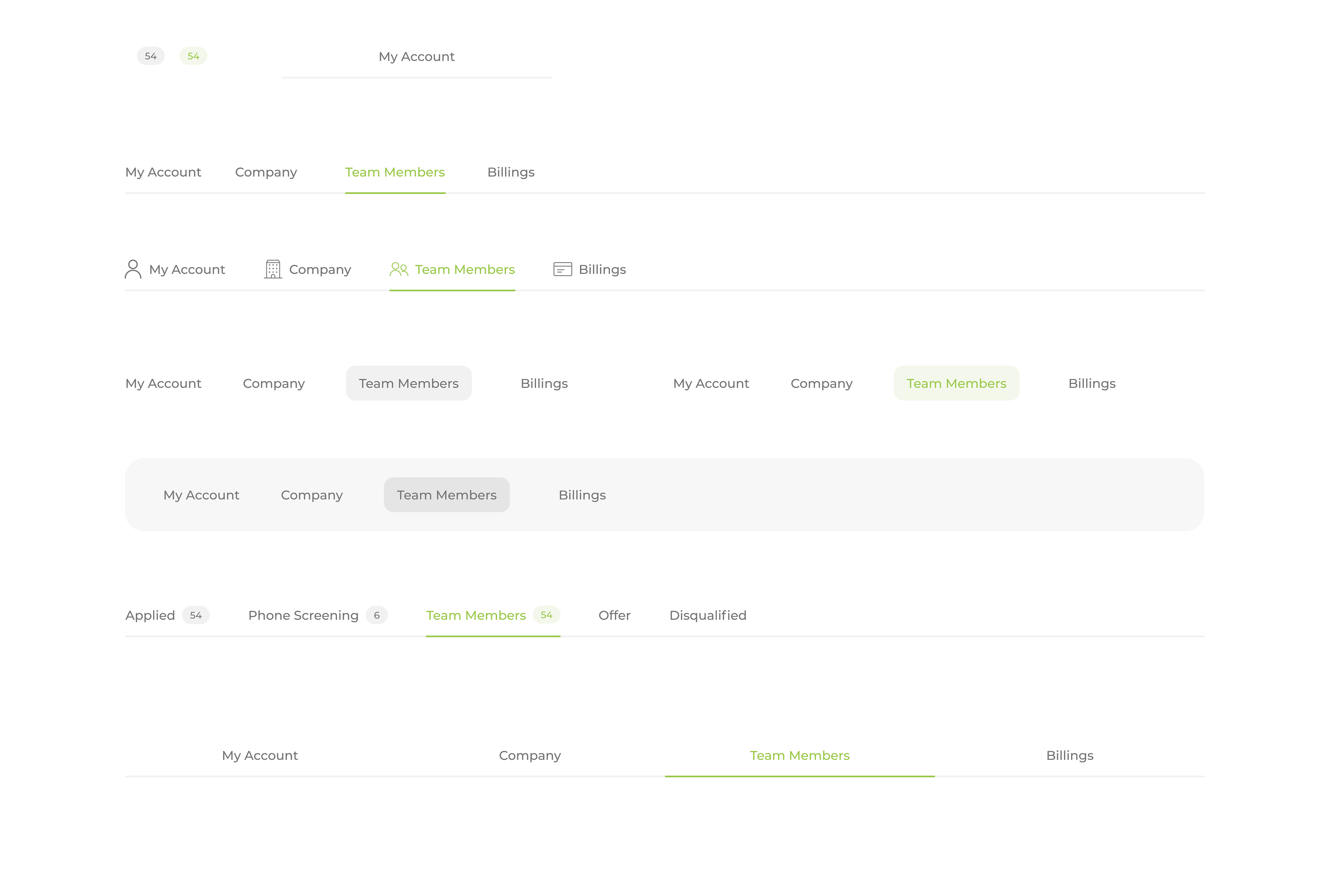This screenshot has width=1330, height=896.
Task: Click Team Members pill inside the gray rounded container
Action: click(x=447, y=495)
